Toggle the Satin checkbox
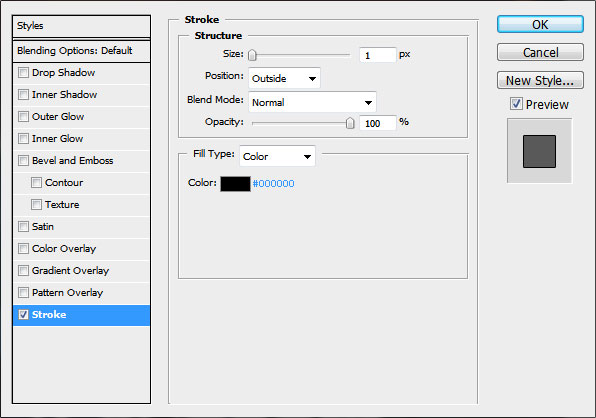The image size is (596, 418). [x=23, y=226]
